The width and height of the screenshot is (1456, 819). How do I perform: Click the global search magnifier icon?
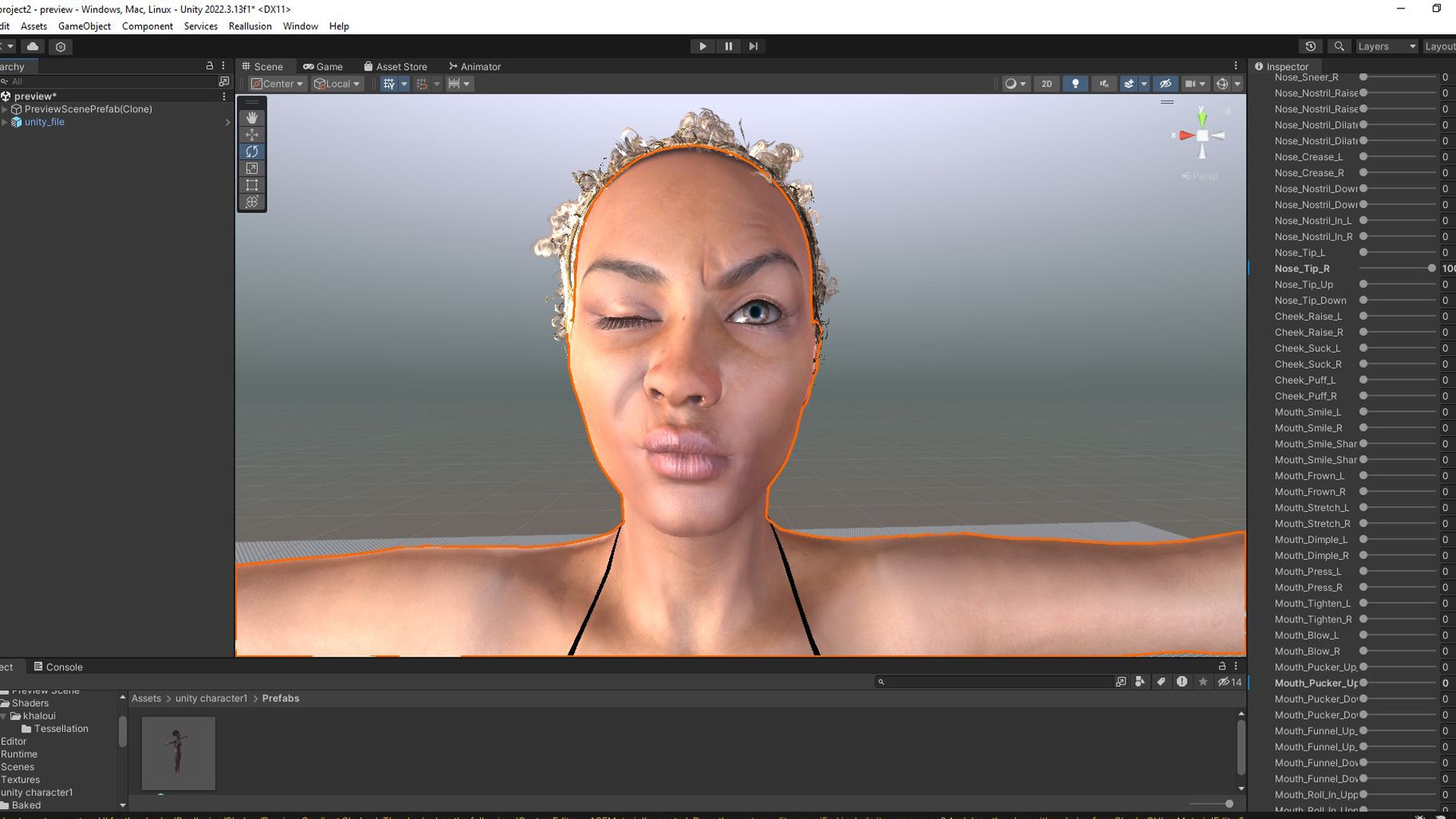tap(1339, 46)
